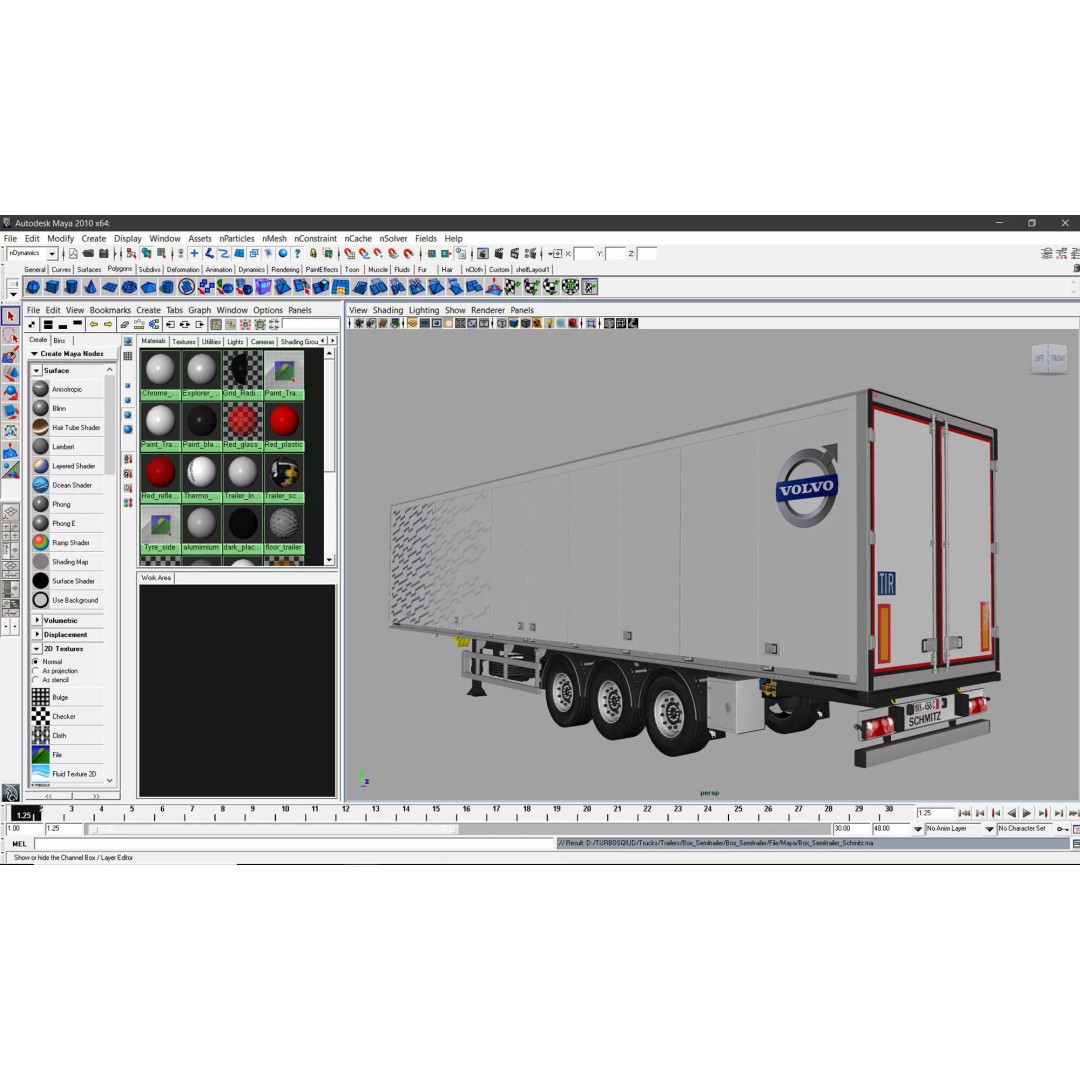Click the render current frame clapperboard icon

pyautogui.click(x=499, y=253)
